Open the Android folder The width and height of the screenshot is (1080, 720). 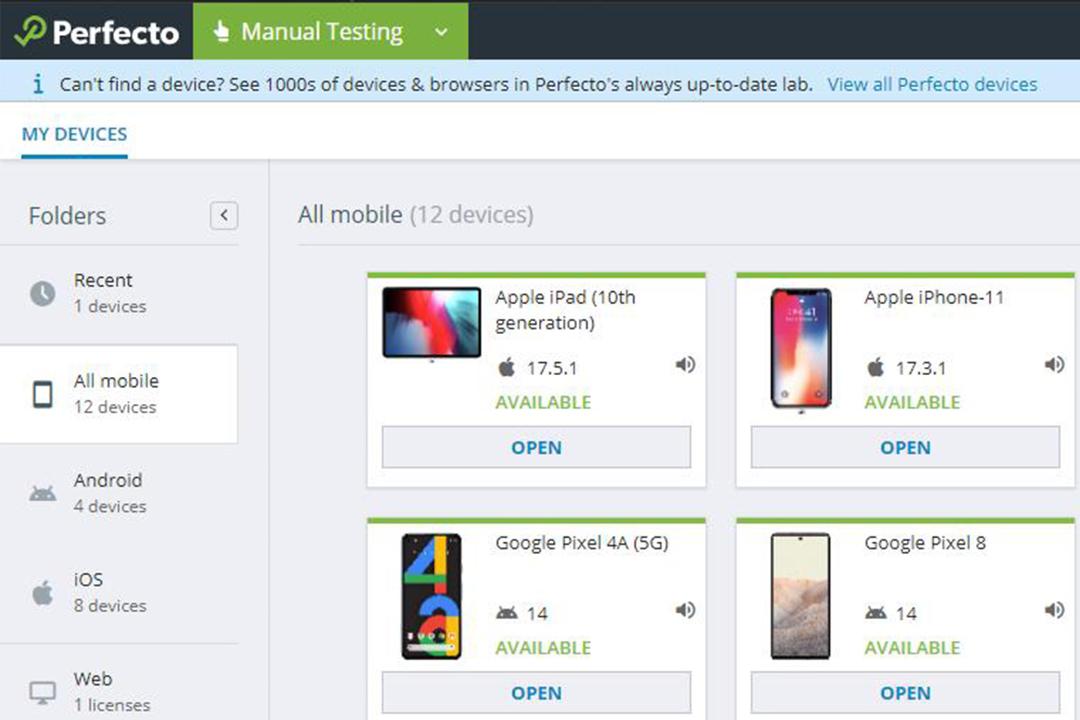click(x=119, y=493)
